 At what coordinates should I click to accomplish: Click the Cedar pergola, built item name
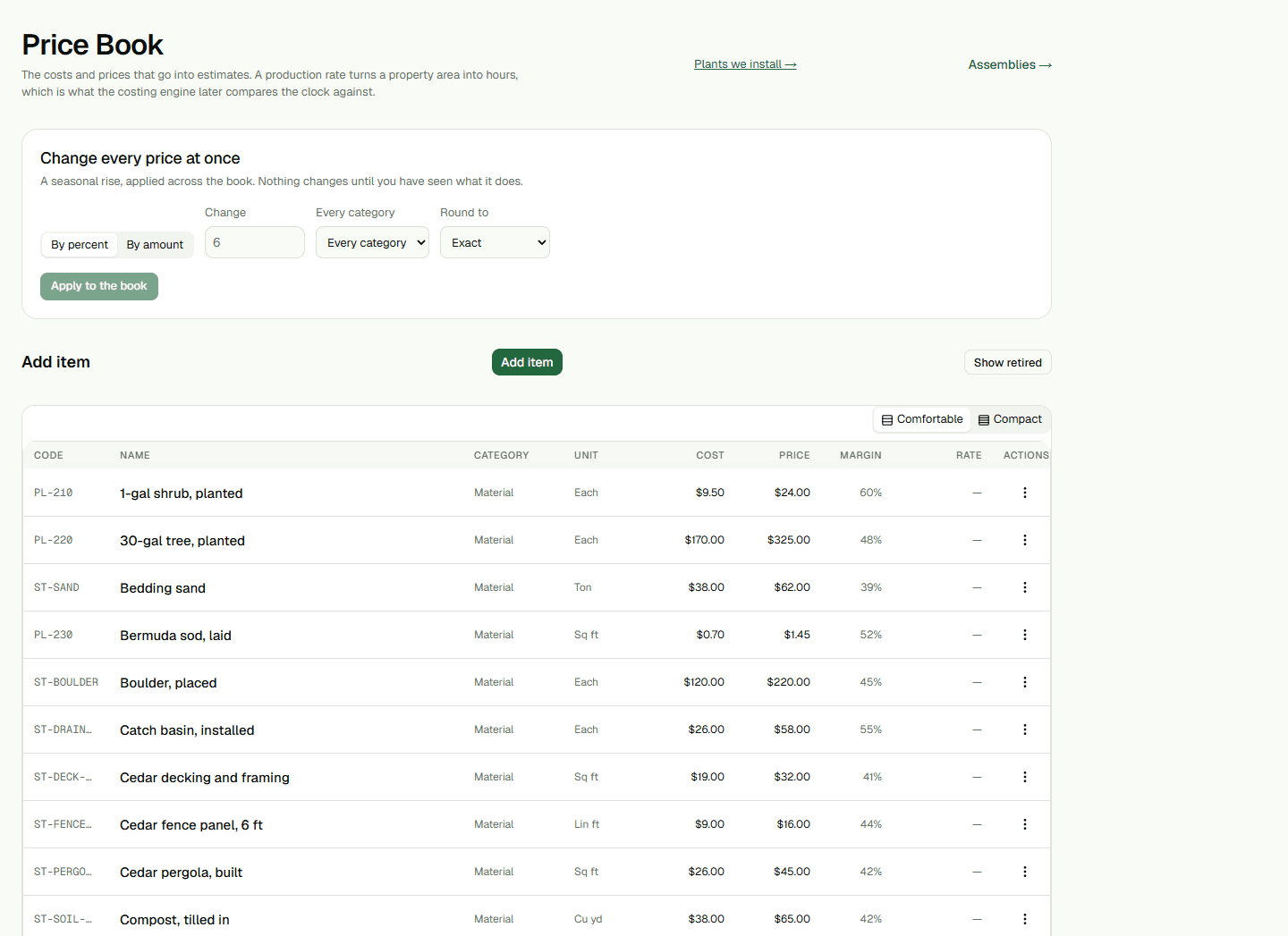[182, 873]
